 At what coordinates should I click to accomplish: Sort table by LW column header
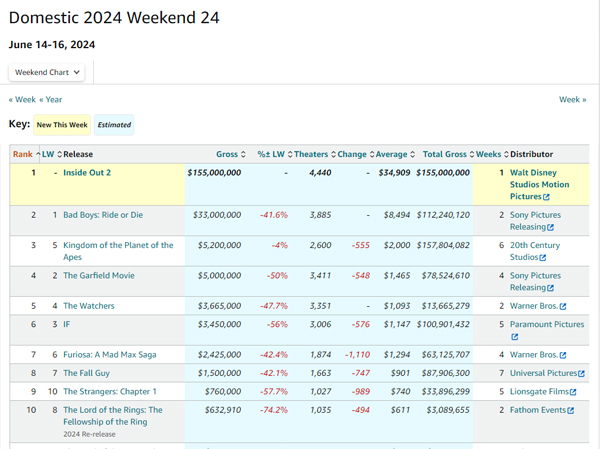pos(48,154)
